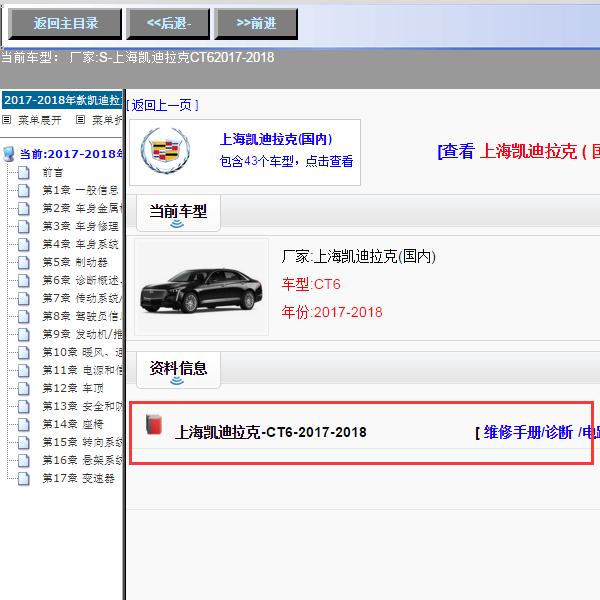Click page icon next to 第10章
This screenshot has height=600, width=600.
pyautogui.click(x=24, y=352)
